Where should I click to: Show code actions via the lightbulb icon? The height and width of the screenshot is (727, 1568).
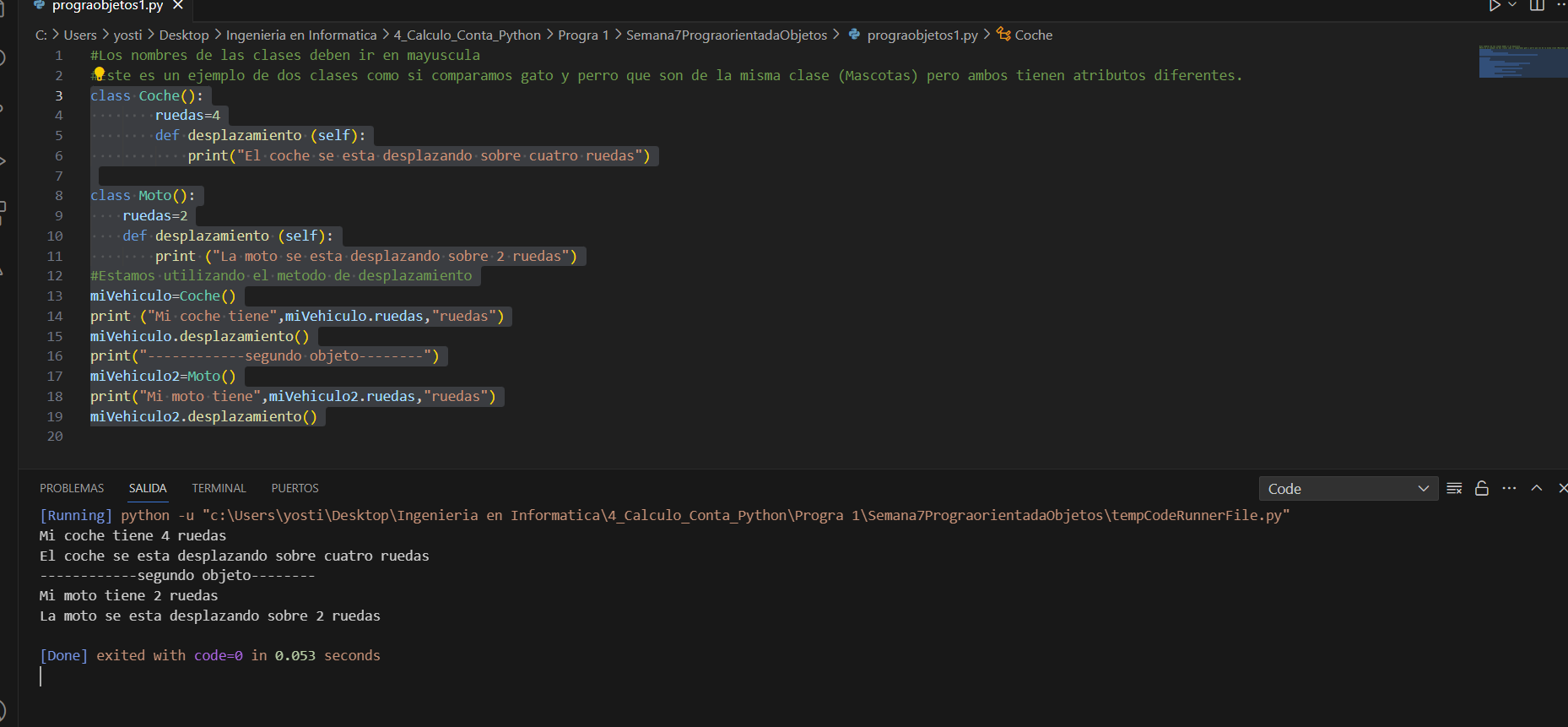[99, 74]
